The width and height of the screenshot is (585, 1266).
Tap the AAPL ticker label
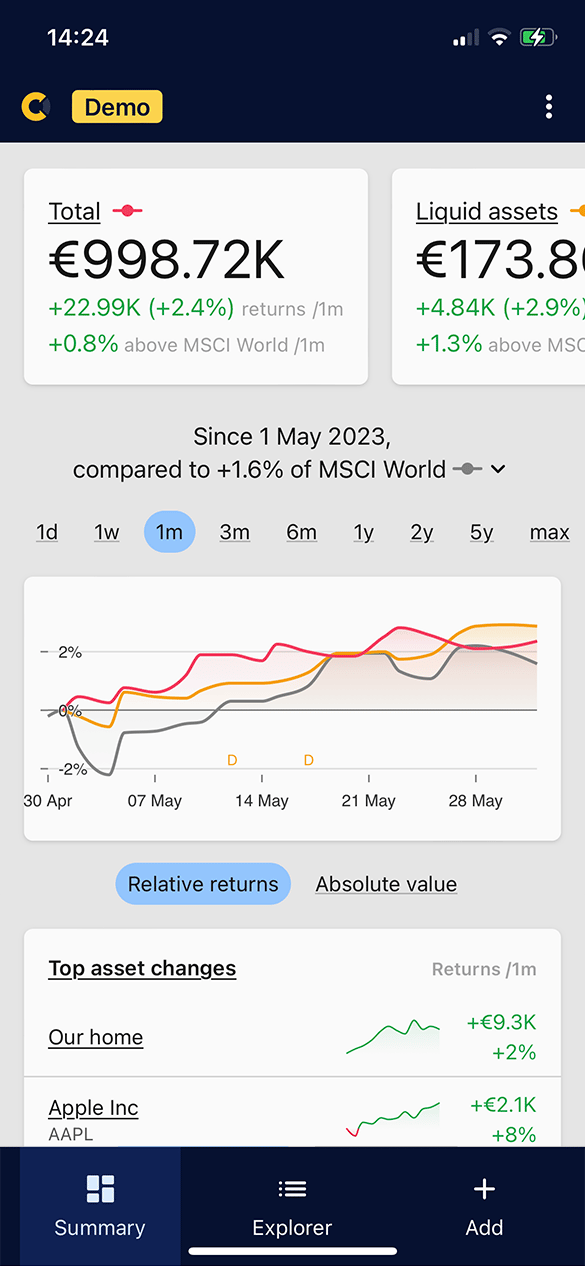[x=70, y=1134]
